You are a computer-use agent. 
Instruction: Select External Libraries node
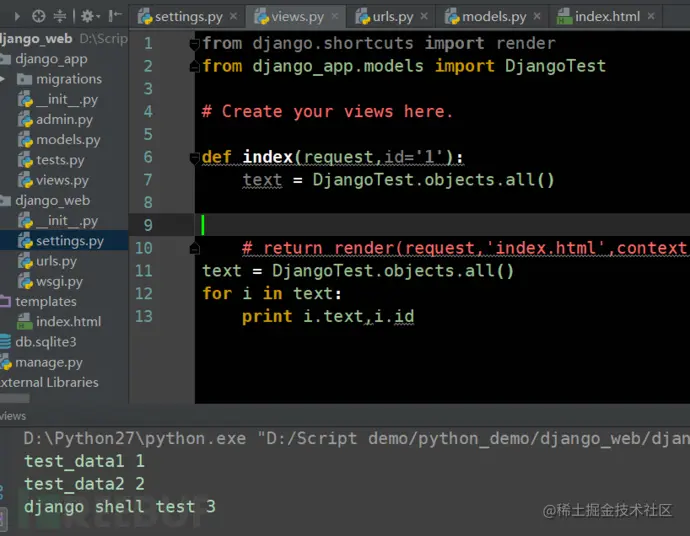coord(48,382)
